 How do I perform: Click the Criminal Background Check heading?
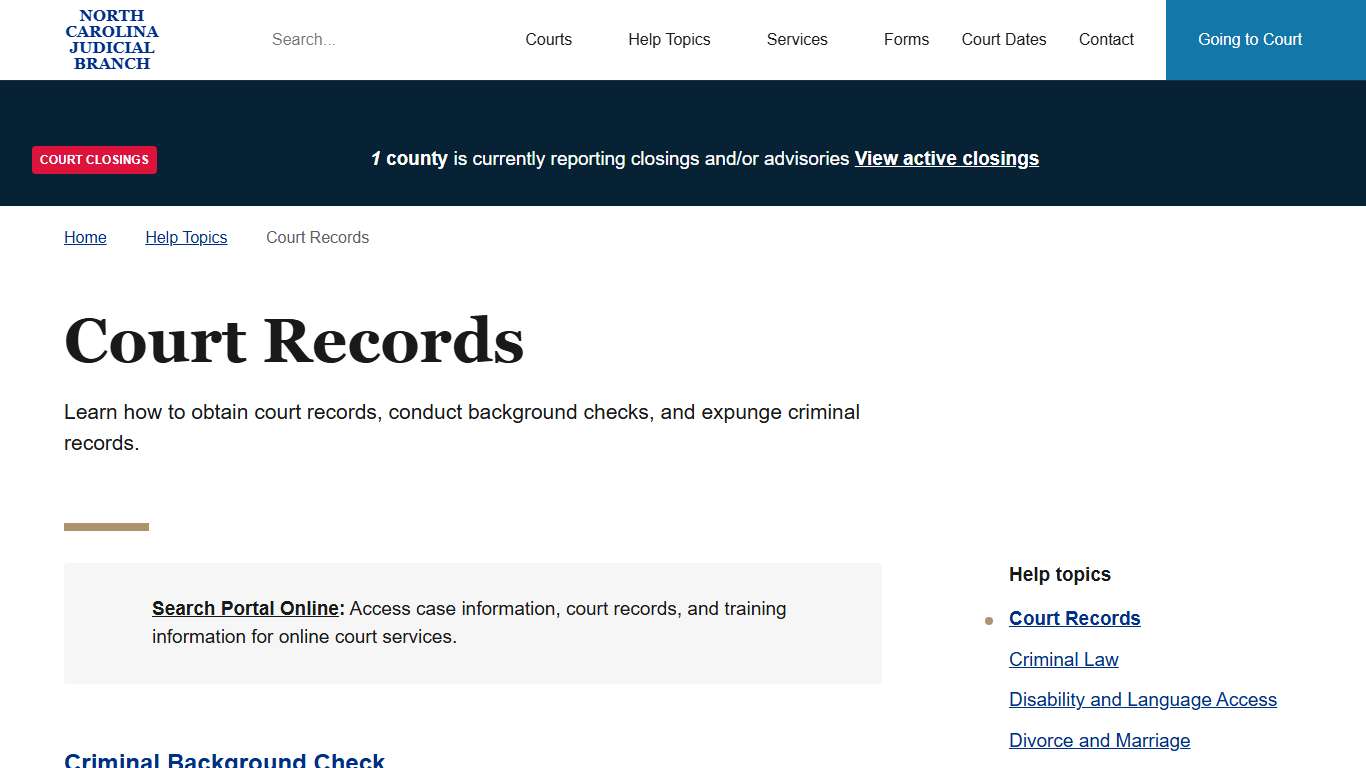[x=224, y=759]
